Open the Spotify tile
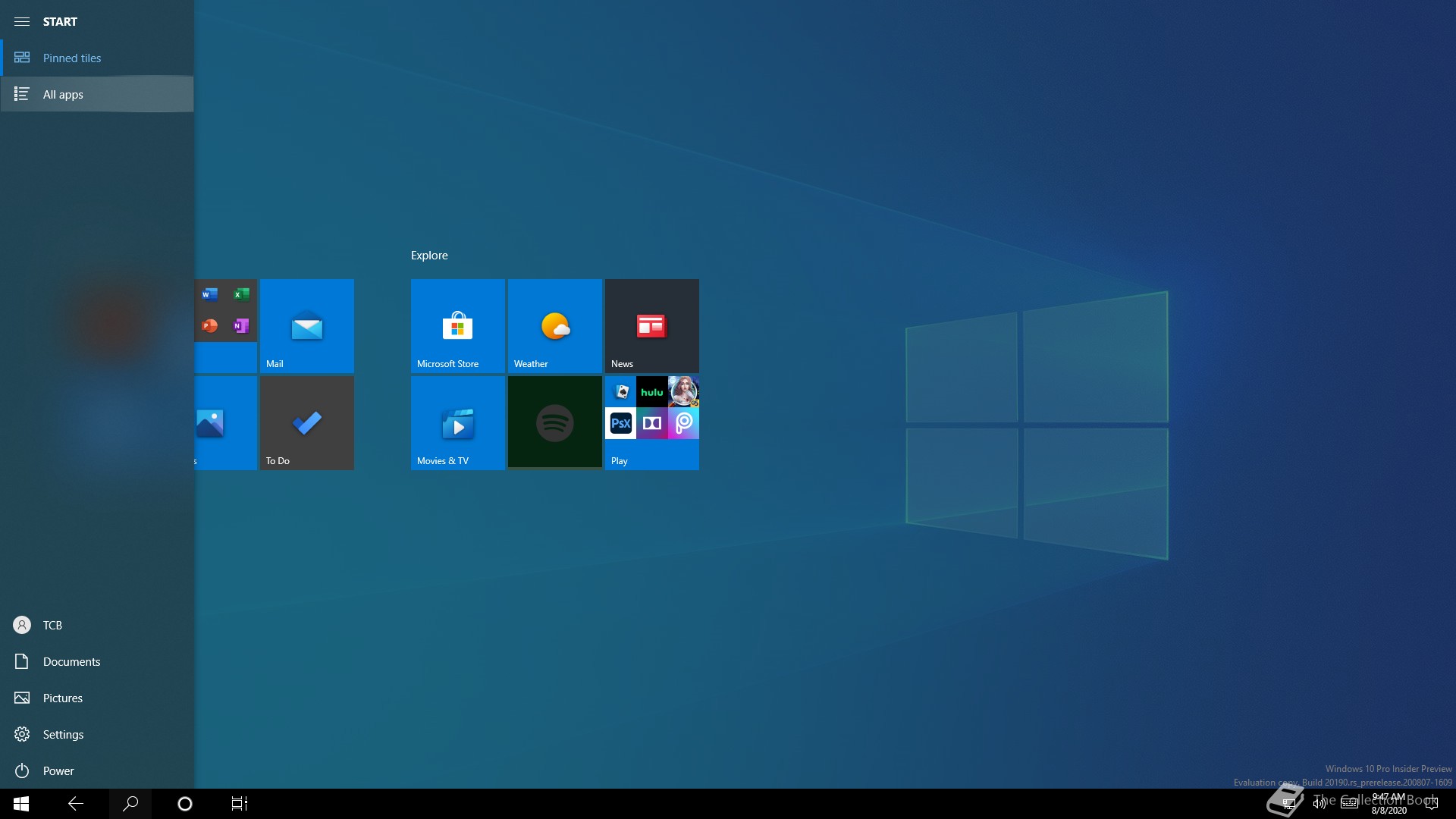1456x819 pixels. (x=555, y=423)
